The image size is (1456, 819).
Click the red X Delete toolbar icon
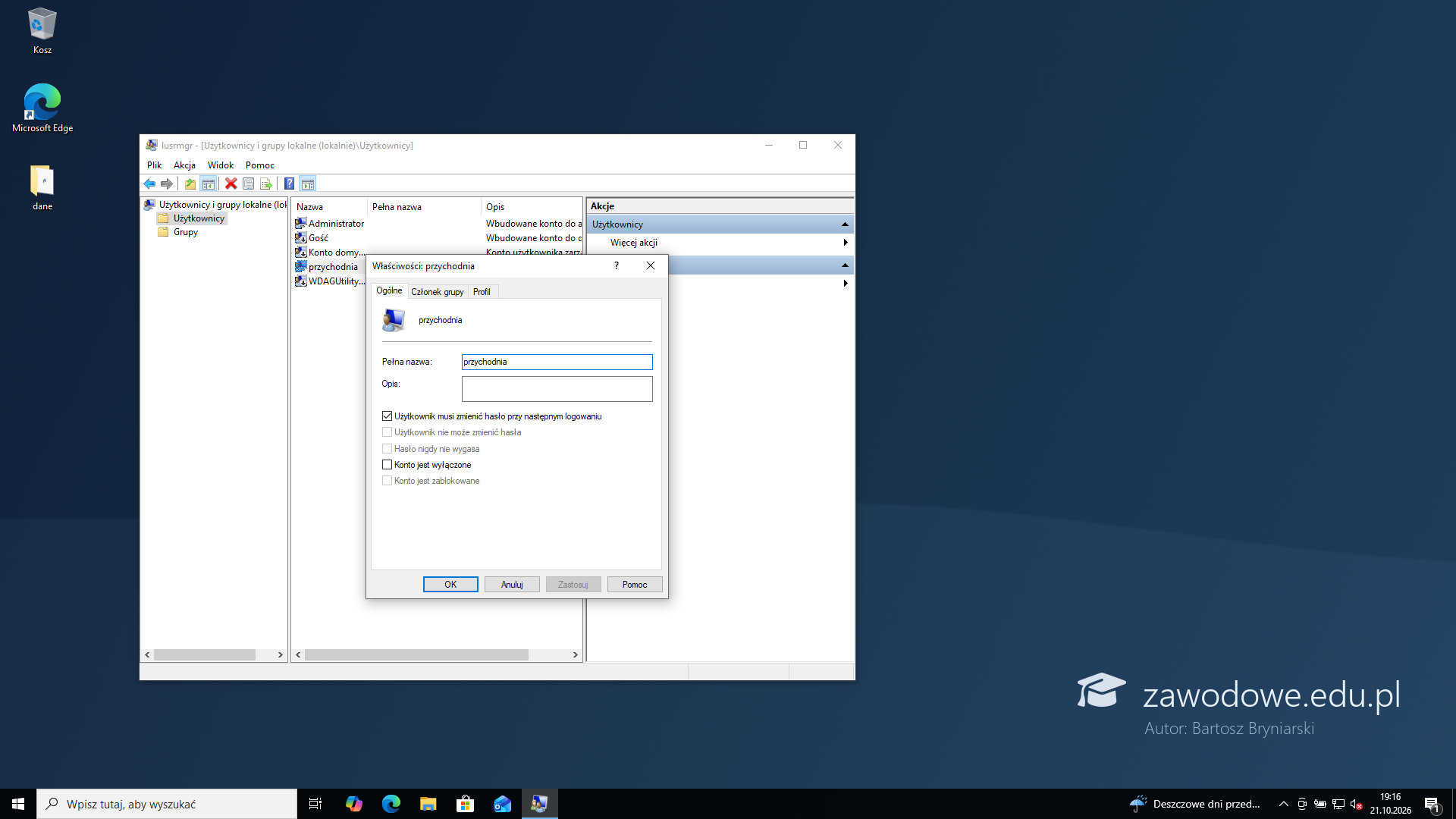(x=231, y=184)
